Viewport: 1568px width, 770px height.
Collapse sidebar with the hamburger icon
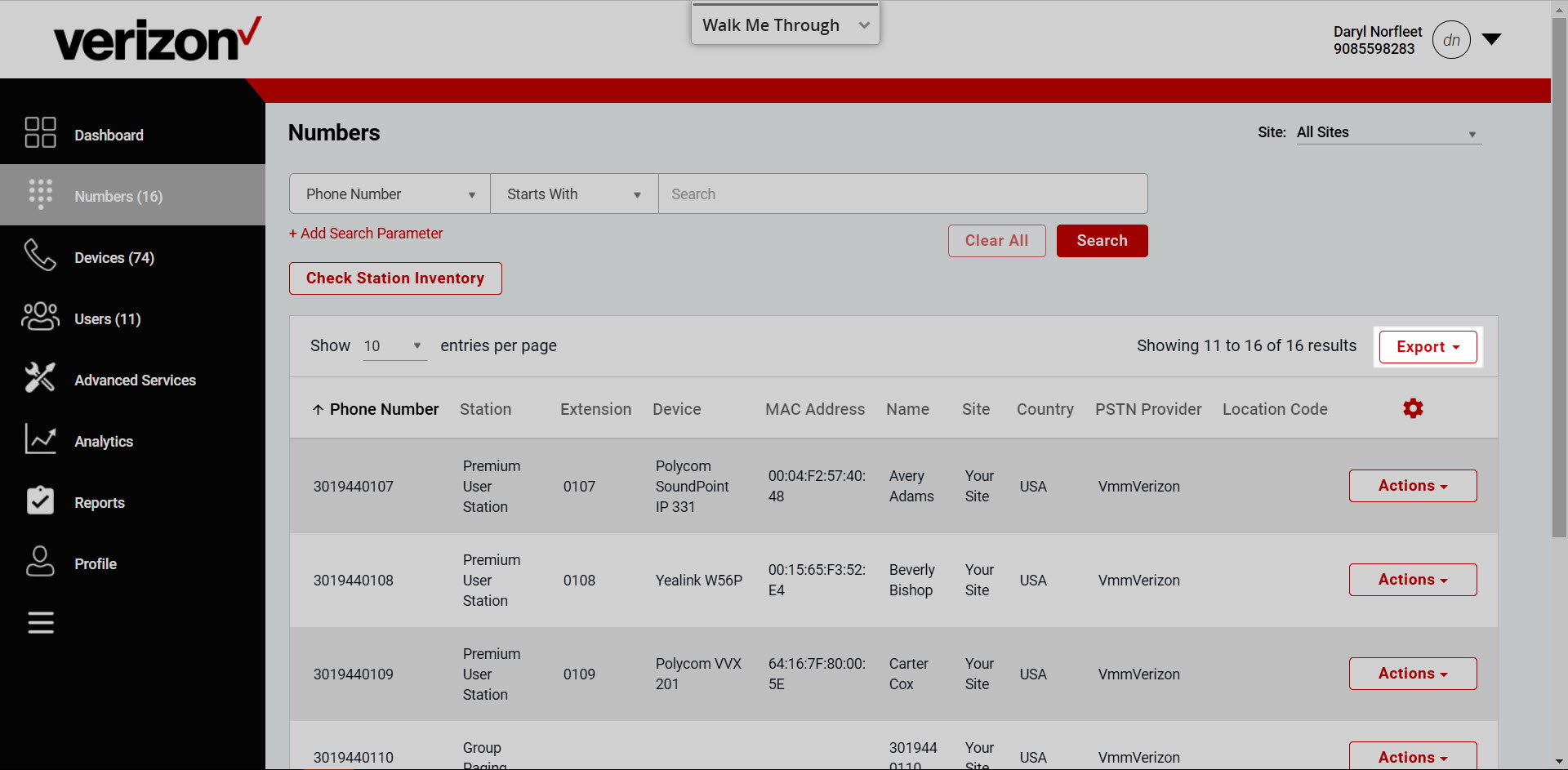tap(41, 623)
